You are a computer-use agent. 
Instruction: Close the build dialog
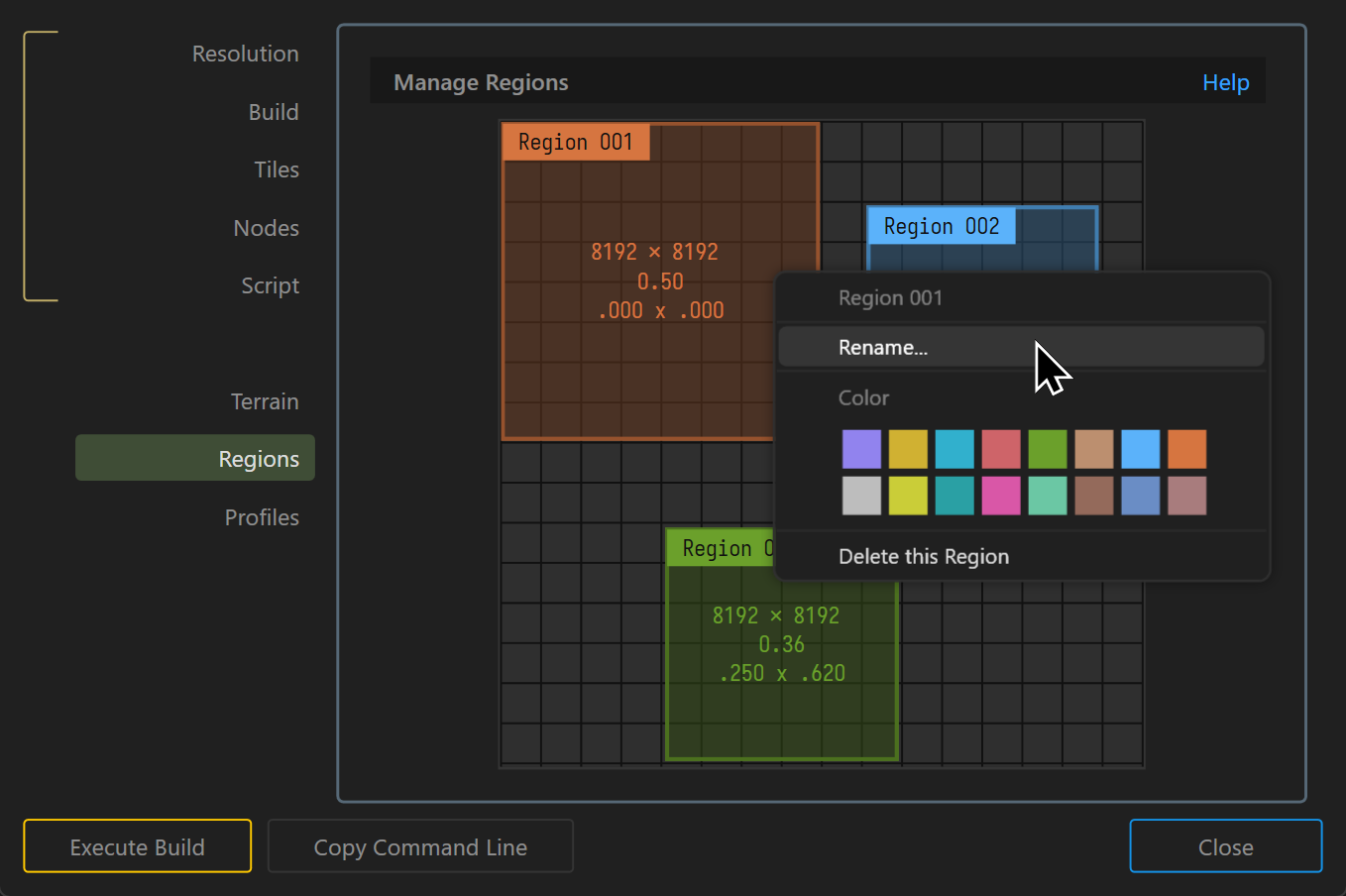coord(1225,846)
